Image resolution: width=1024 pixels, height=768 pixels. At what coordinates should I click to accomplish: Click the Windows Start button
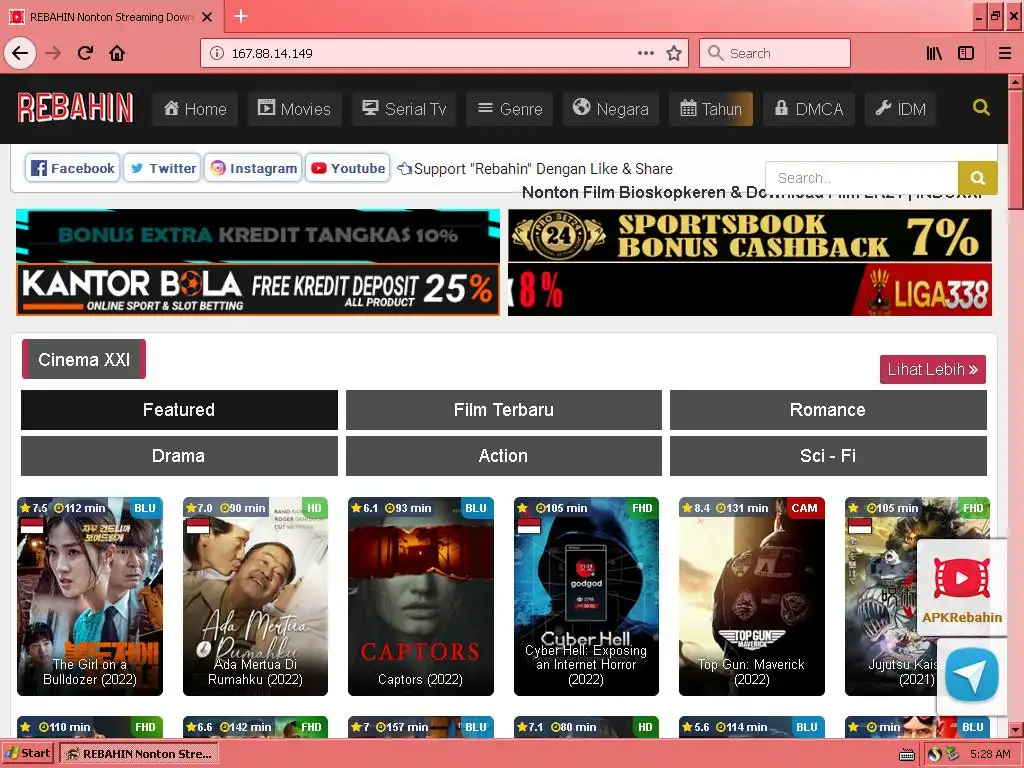27,753
